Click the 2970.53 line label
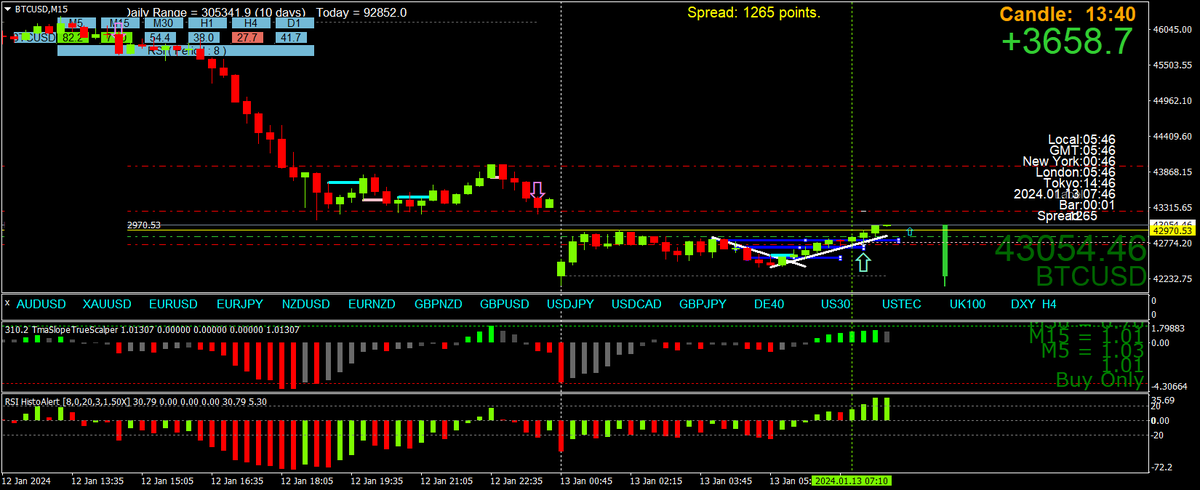This screenshot has width=1200, height=490. click(144, 226)
